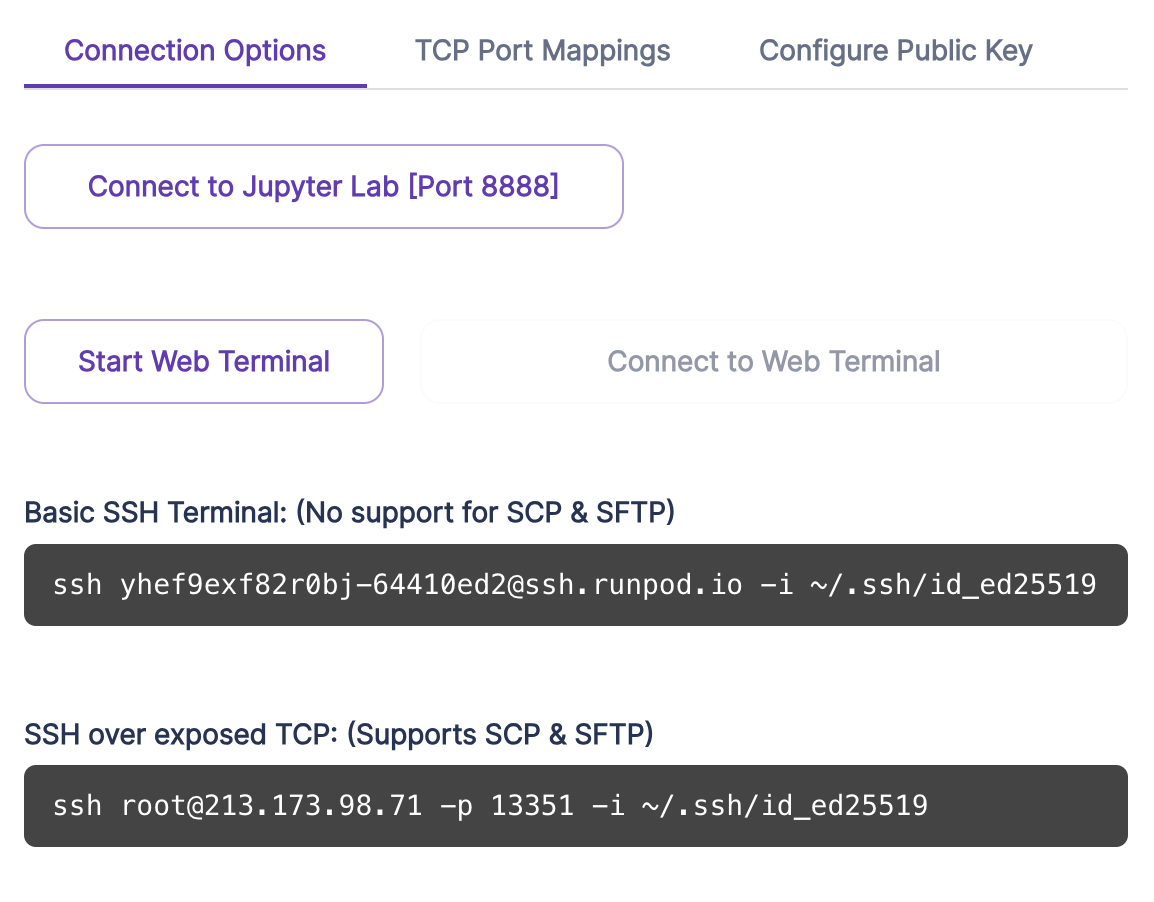This screenshot has height=902, width=1154.
Task: Click the -p flag in the TCP command
Action: click(x=456, y=807)
